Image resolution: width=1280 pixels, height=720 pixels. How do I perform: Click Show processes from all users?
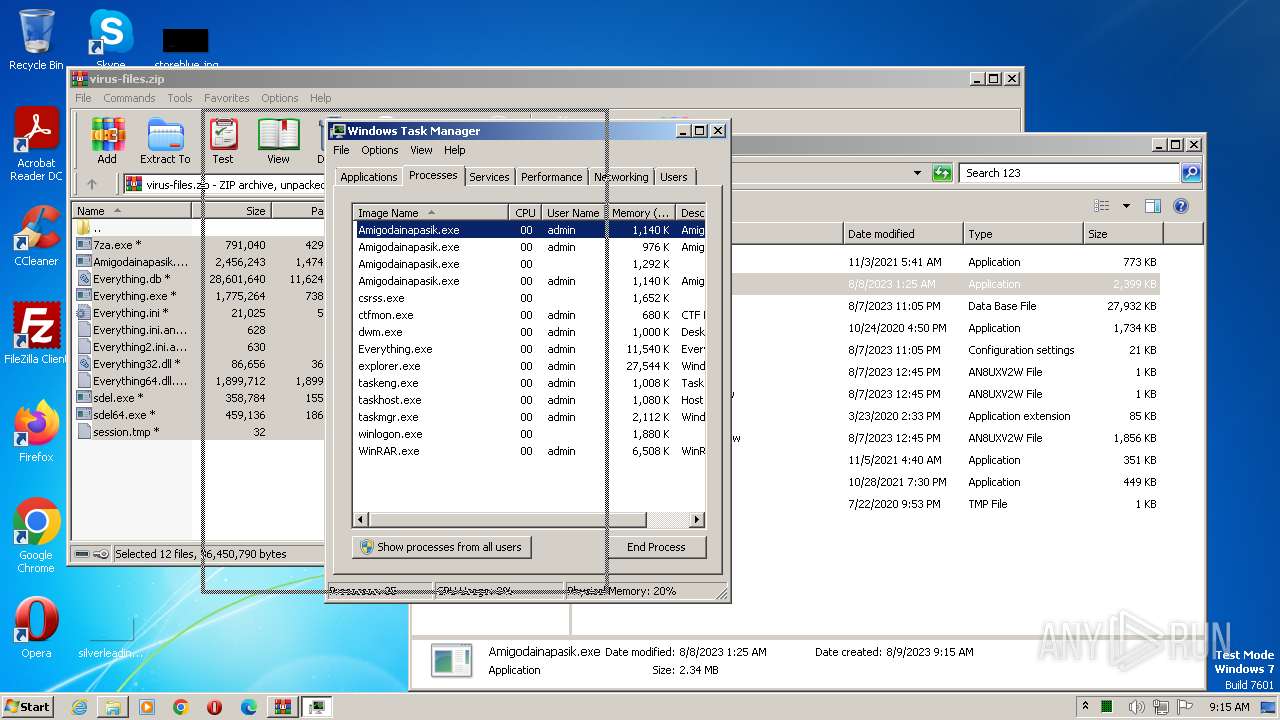click(441, 547)
